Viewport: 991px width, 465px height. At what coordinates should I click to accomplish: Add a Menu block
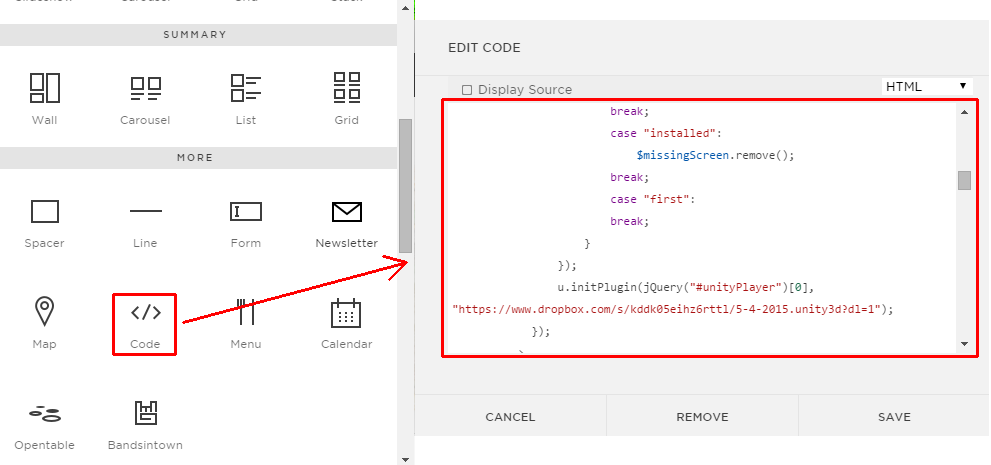pyautogui.click(x=246, y=311)
